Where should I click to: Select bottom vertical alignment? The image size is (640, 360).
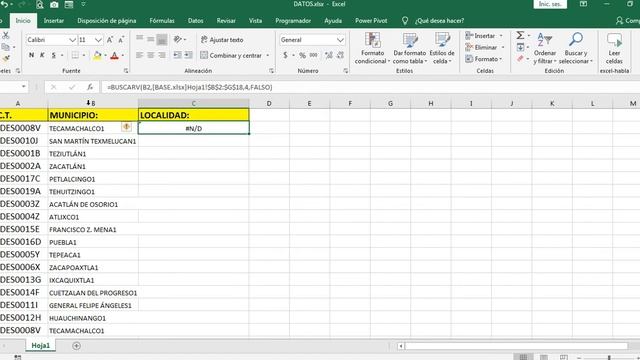[x=162, y=39]
